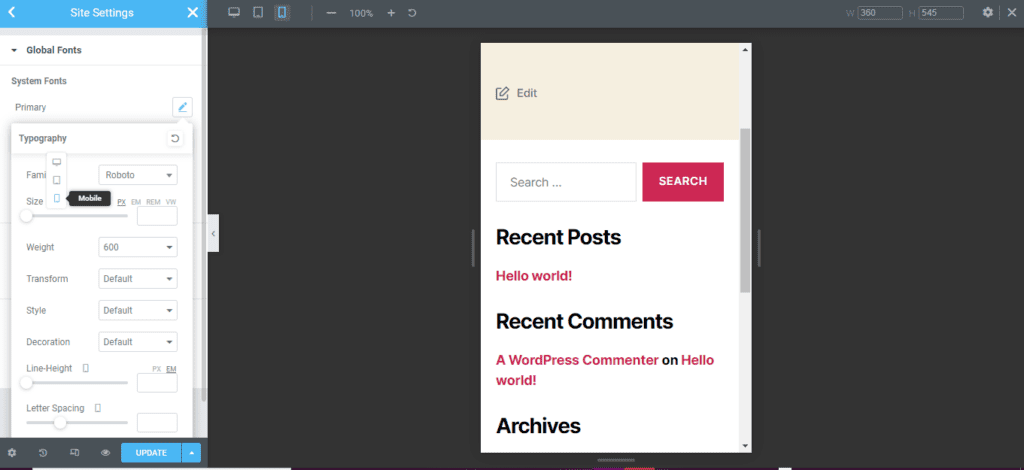1024x470 pixels.
Task: Click the preview height field 545
Action: pos(941,13)
